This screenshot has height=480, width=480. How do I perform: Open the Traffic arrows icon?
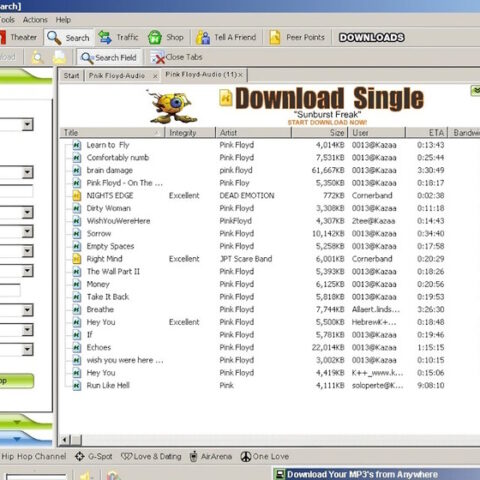[x=105, y=37]
